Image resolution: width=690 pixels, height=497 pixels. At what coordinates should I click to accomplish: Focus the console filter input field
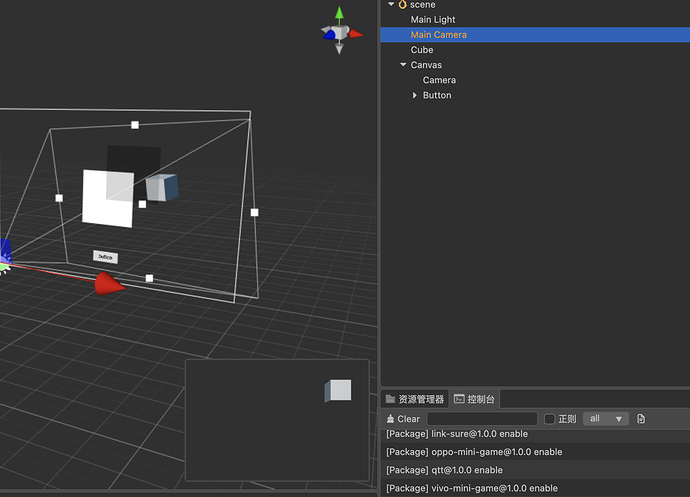coord(482,419)
